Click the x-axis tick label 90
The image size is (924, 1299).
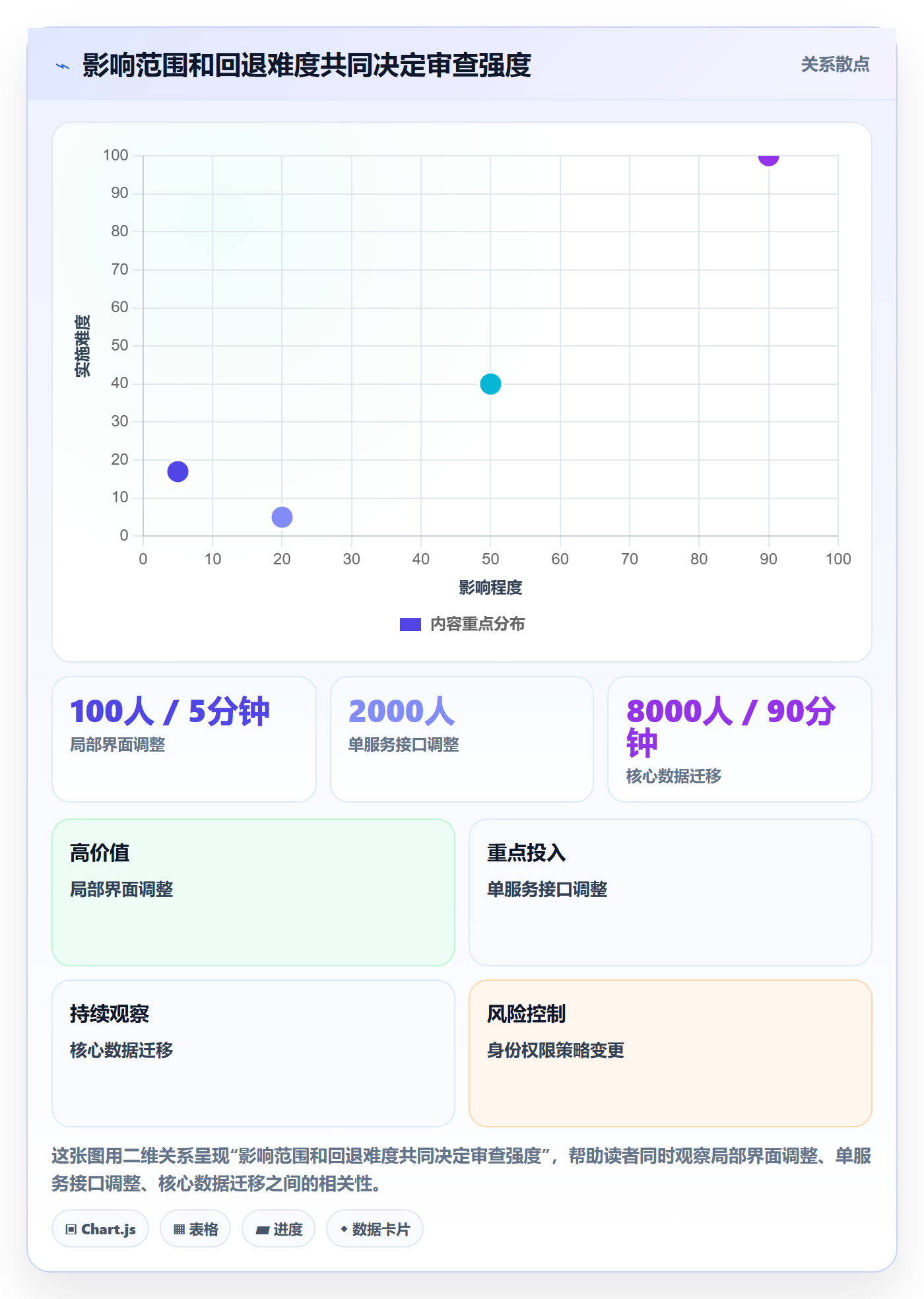click(768, 559)
